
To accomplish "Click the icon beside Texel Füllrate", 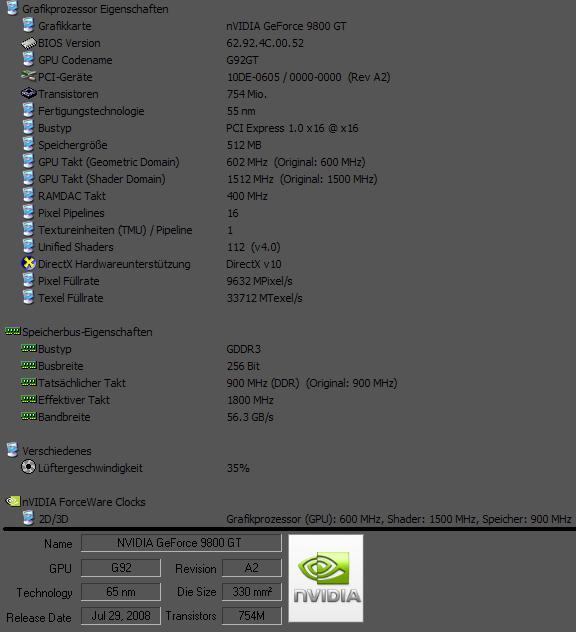I will [x=28, y=297].
